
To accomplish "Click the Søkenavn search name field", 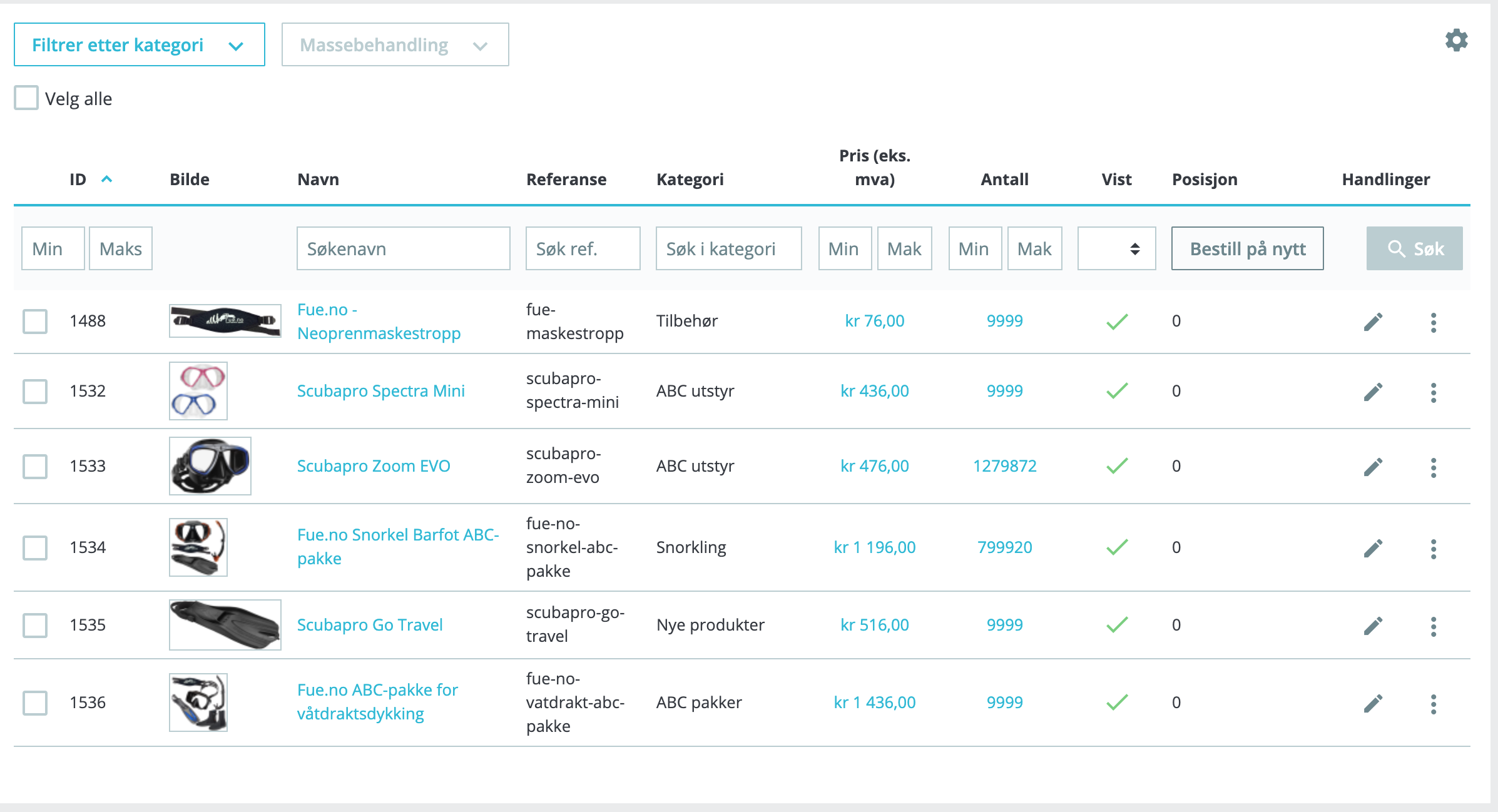I will pos(403,249).
